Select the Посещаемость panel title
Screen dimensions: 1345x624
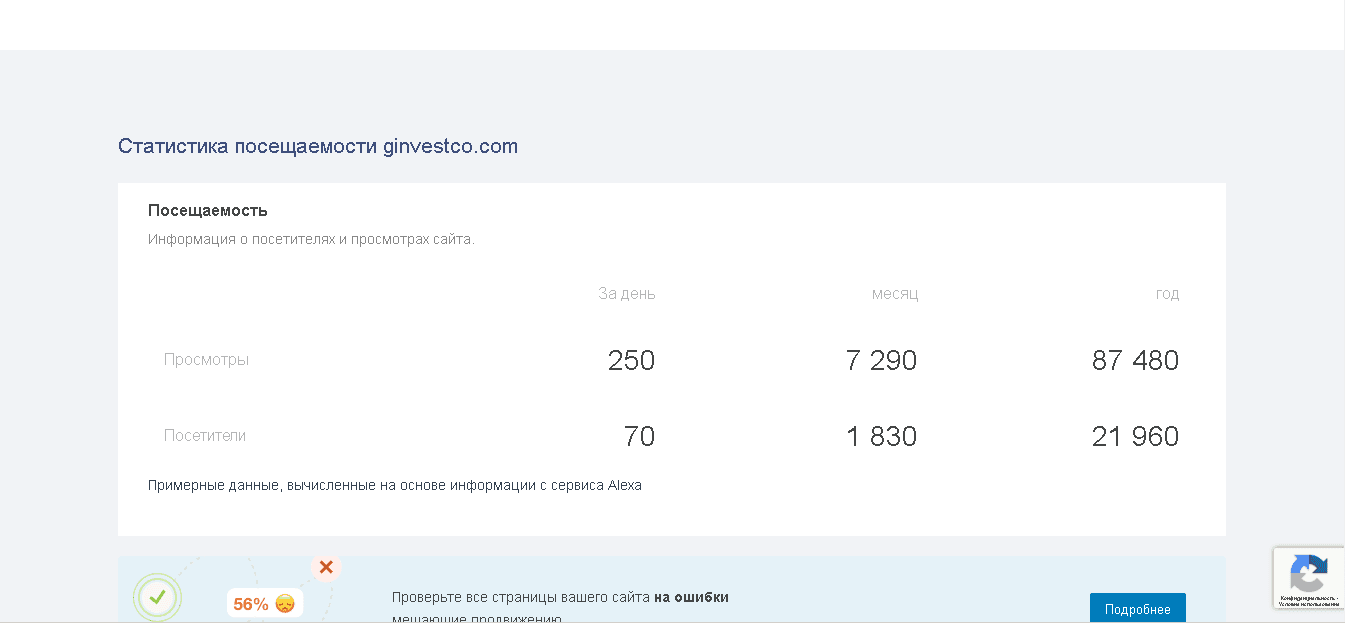pyautogui.click(x=207, y=210)
